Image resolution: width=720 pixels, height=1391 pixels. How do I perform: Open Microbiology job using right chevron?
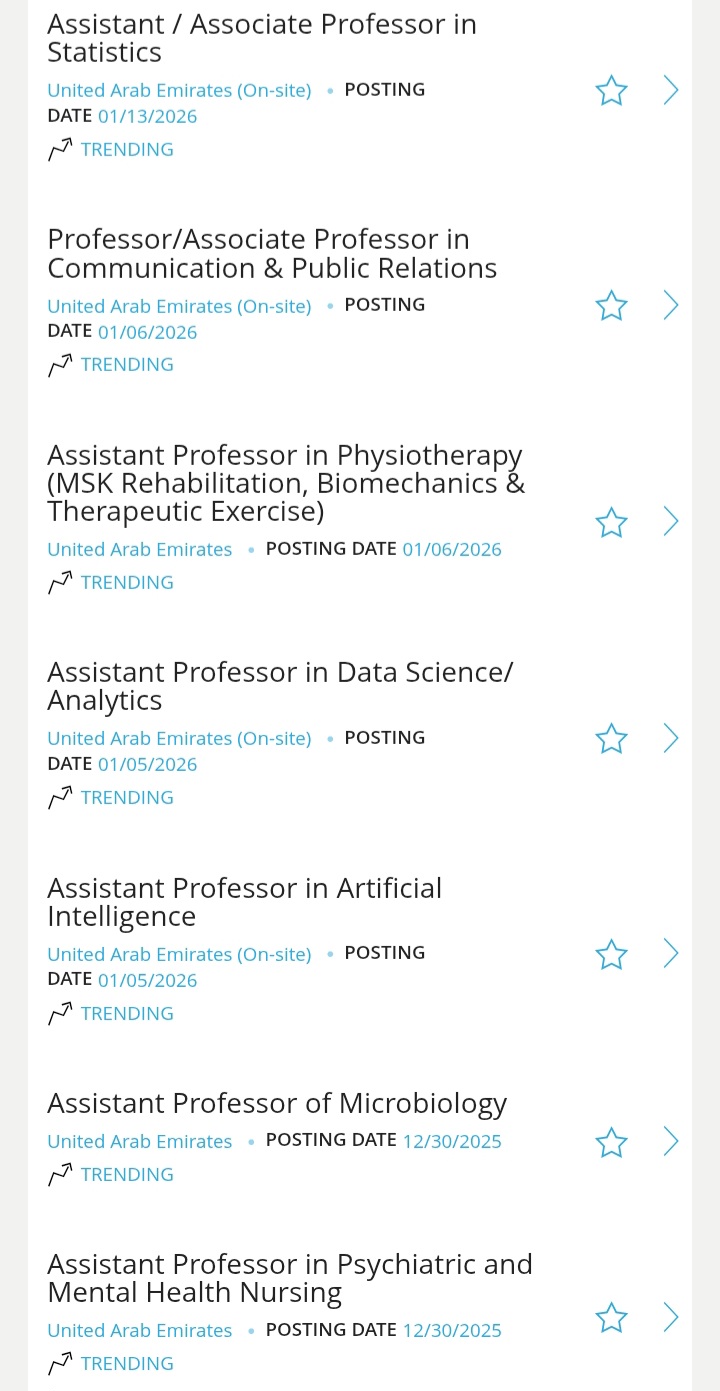[x=671, y=1141]
